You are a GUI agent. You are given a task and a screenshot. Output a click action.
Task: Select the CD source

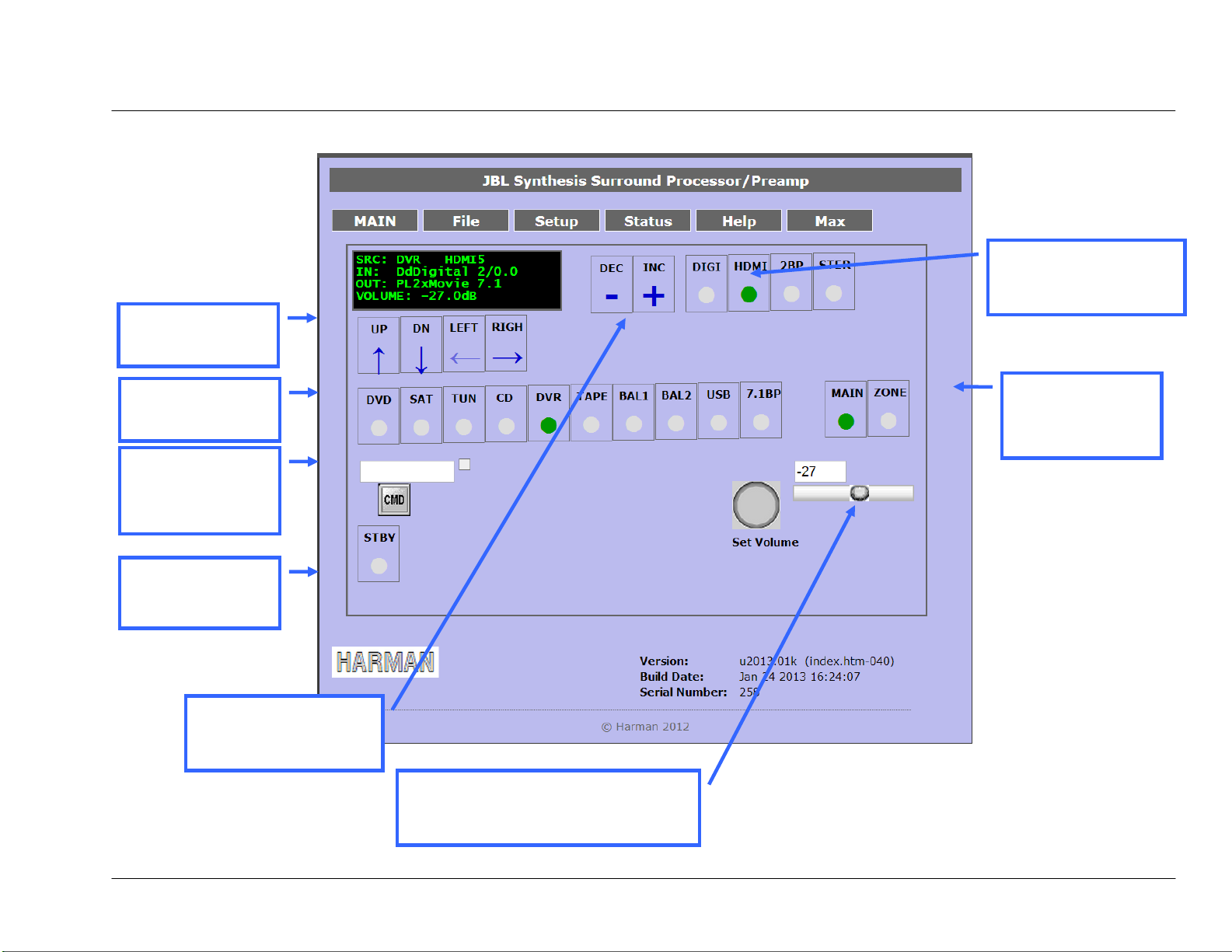point(506,413)
